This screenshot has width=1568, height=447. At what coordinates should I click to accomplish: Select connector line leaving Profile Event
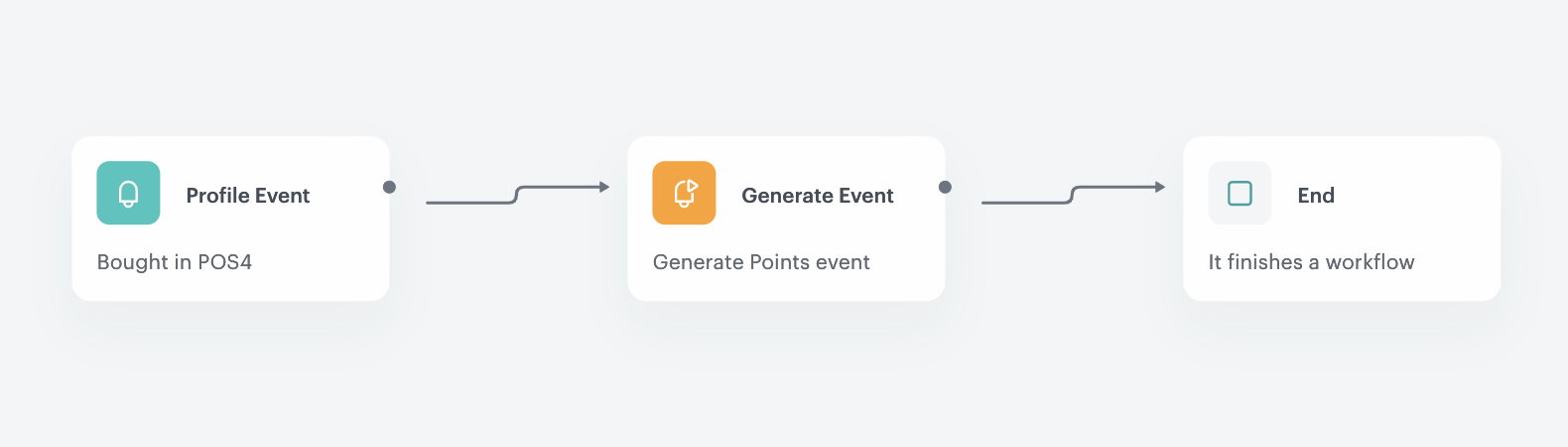point(516,195)
